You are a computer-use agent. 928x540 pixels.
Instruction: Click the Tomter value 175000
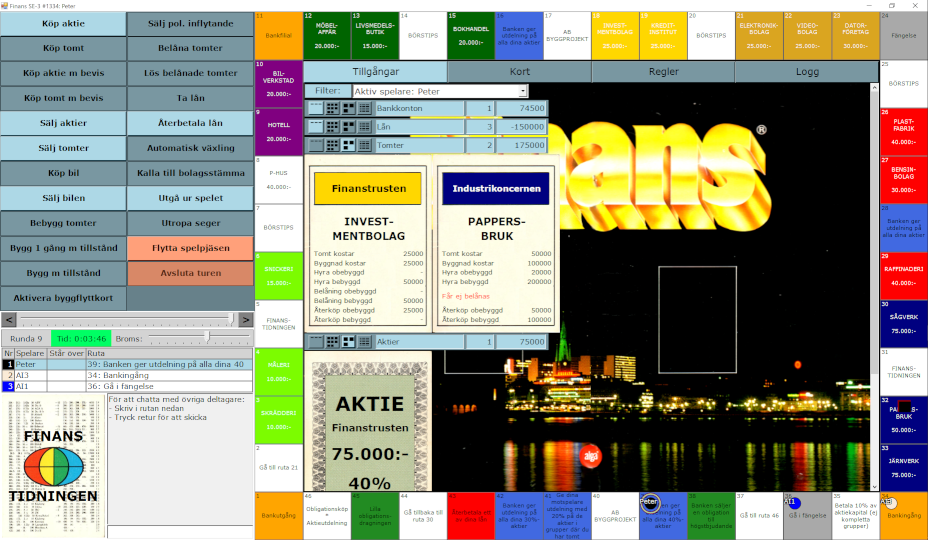click(x=521, y=145)
